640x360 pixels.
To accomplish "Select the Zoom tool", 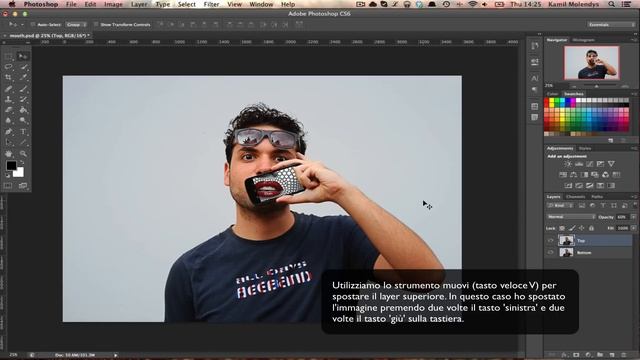I will (23, 154).
